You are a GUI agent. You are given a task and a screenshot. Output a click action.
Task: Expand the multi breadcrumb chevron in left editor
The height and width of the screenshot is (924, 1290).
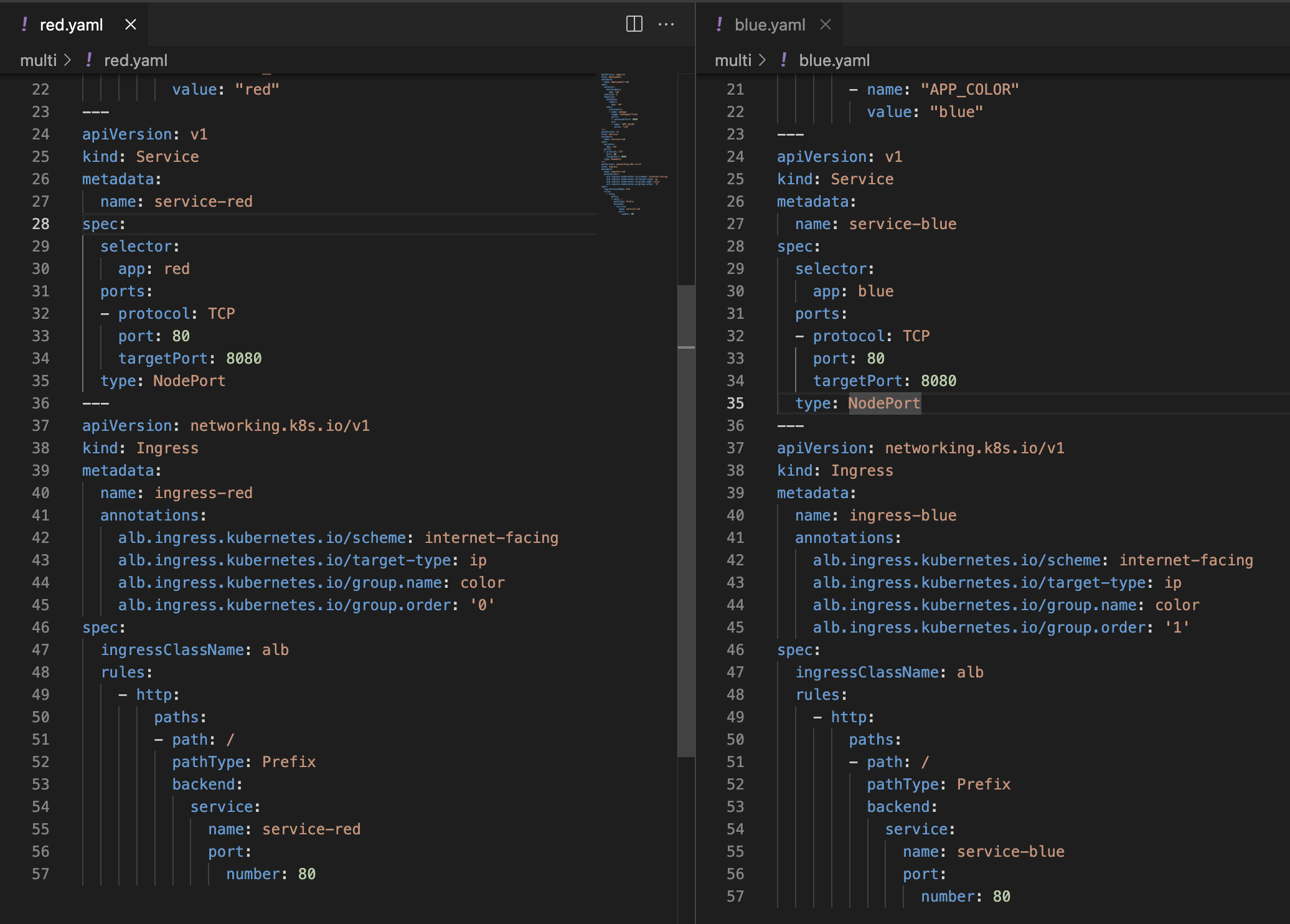pos(68,60)
